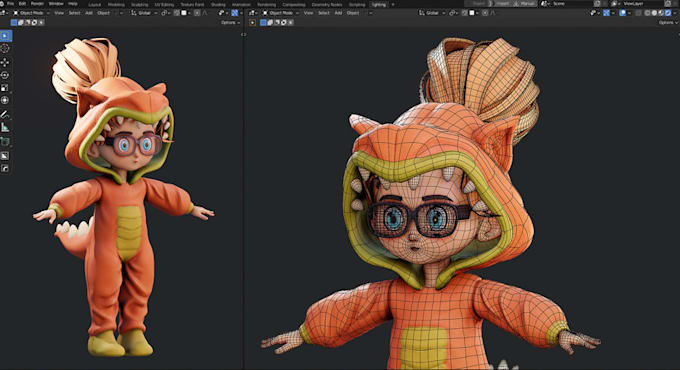
Task: Click 'set new selection' mode in right viewport
Action: (x=263, y=22)
